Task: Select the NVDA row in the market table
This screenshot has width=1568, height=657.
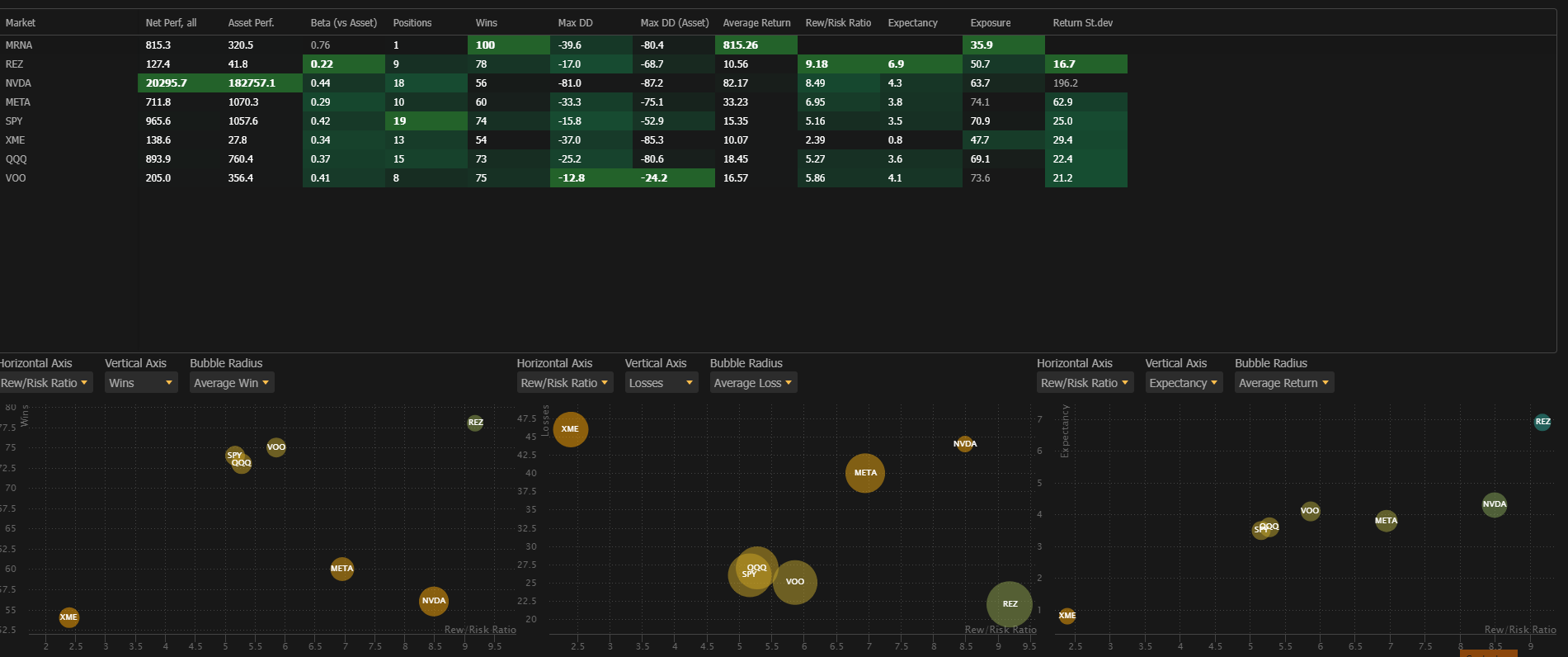Action: (x=563, y=83)
